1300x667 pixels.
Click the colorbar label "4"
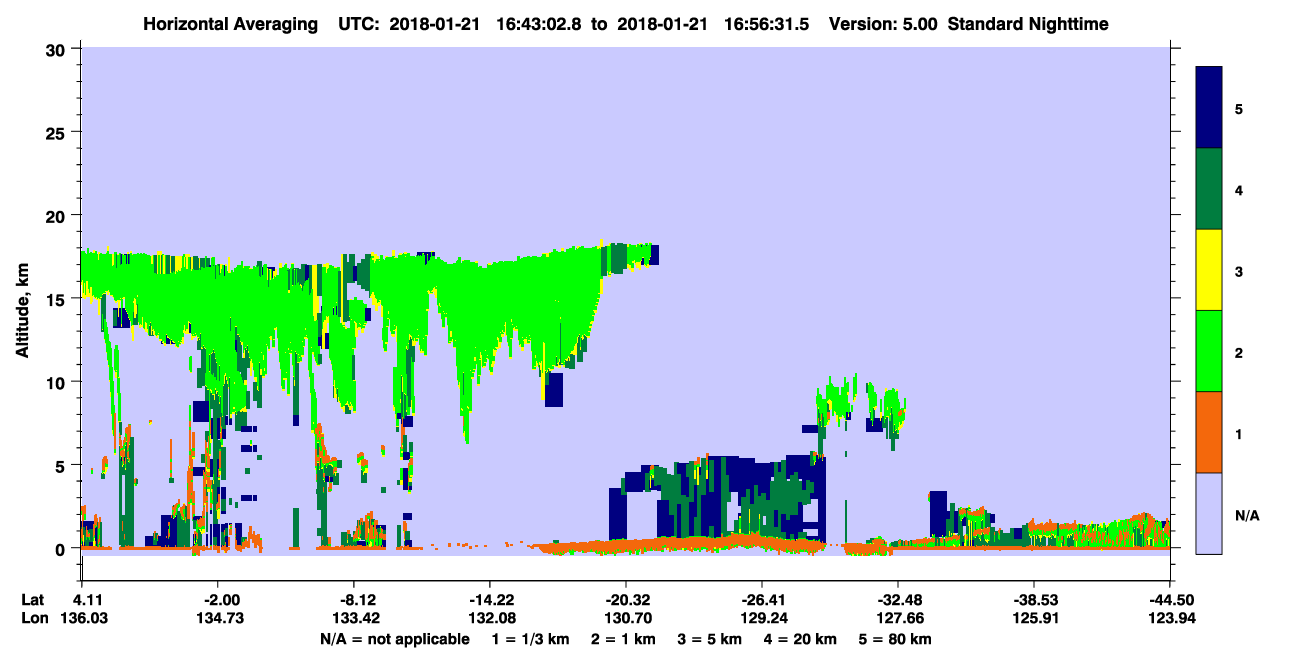point(1238,189)
